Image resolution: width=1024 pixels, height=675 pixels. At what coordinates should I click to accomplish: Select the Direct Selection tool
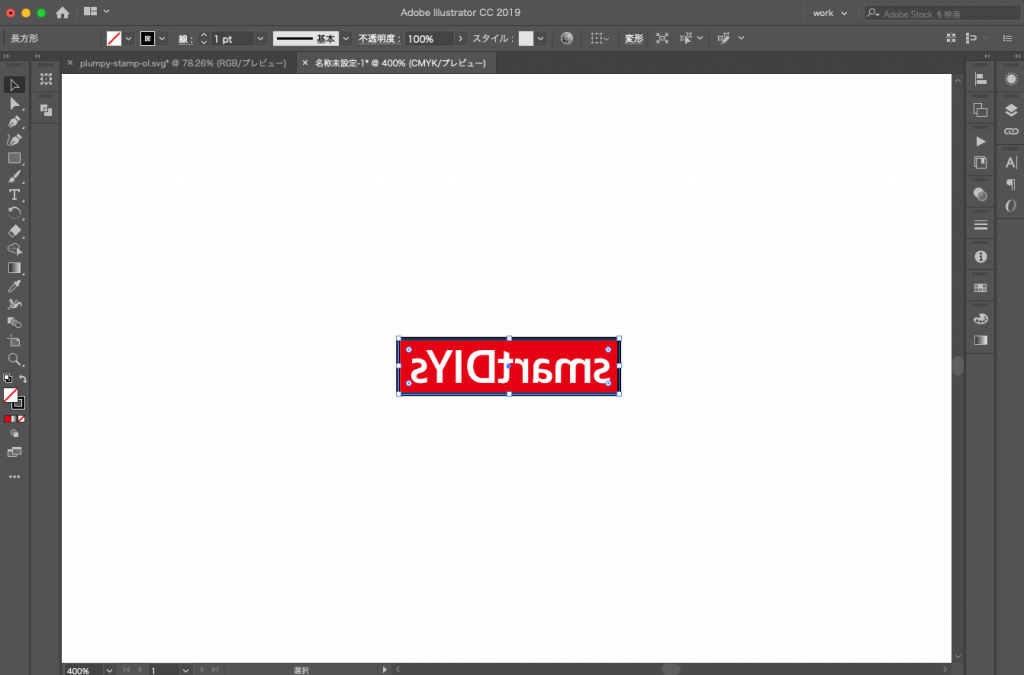click(x=14, y=103)
